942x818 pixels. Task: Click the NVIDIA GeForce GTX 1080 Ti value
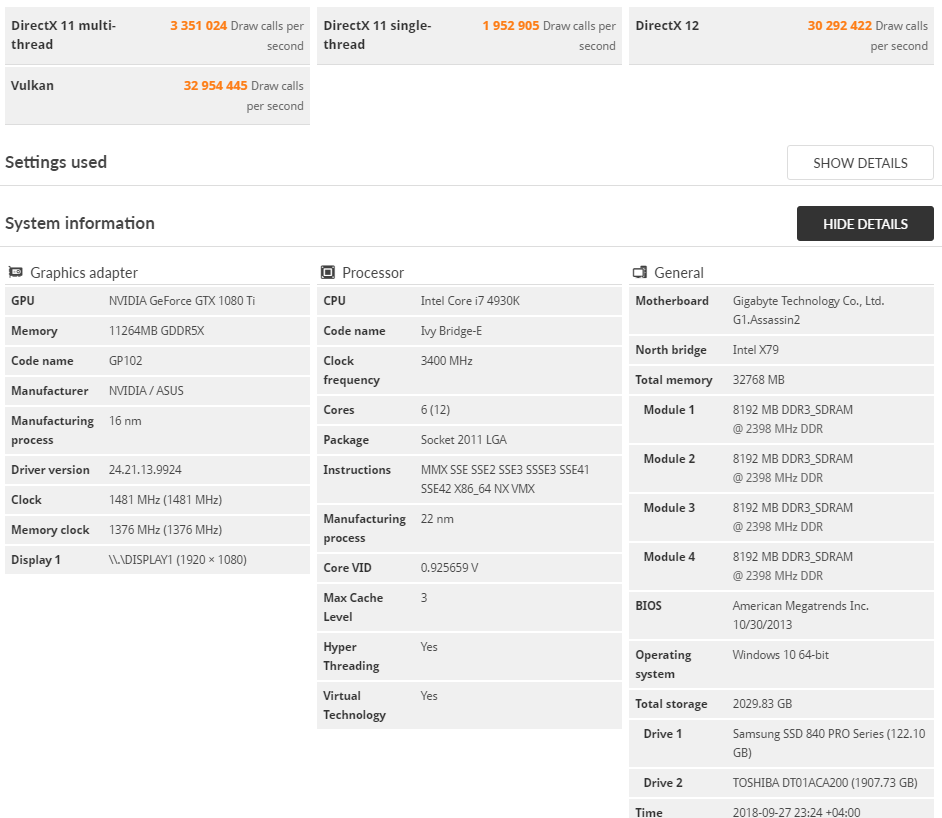click(x=181, y=301)
